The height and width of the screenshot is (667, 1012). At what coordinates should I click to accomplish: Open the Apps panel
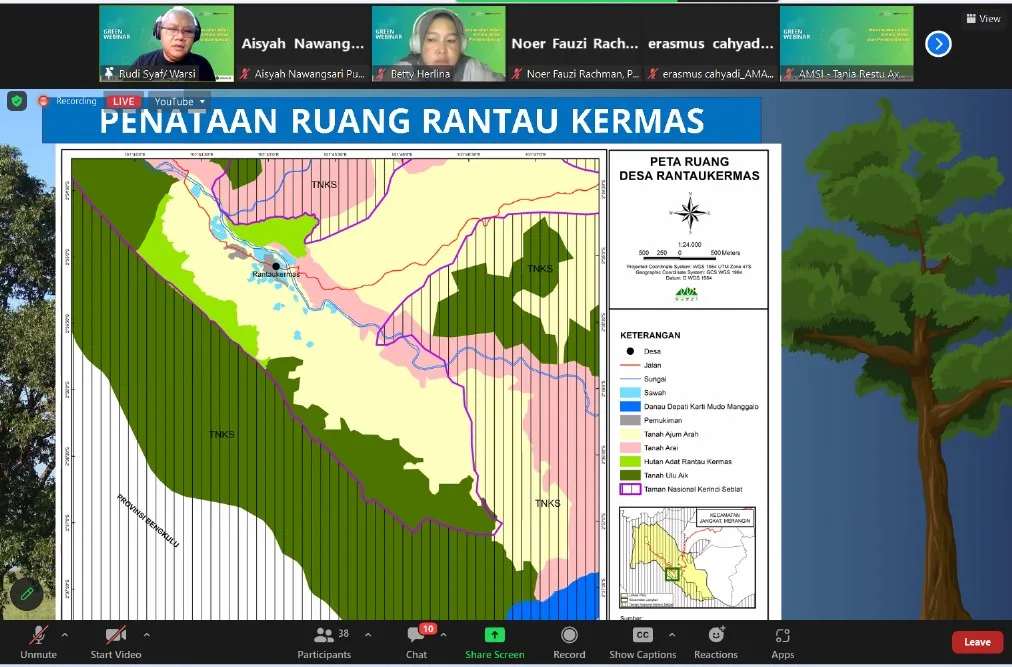click(782, 642)
